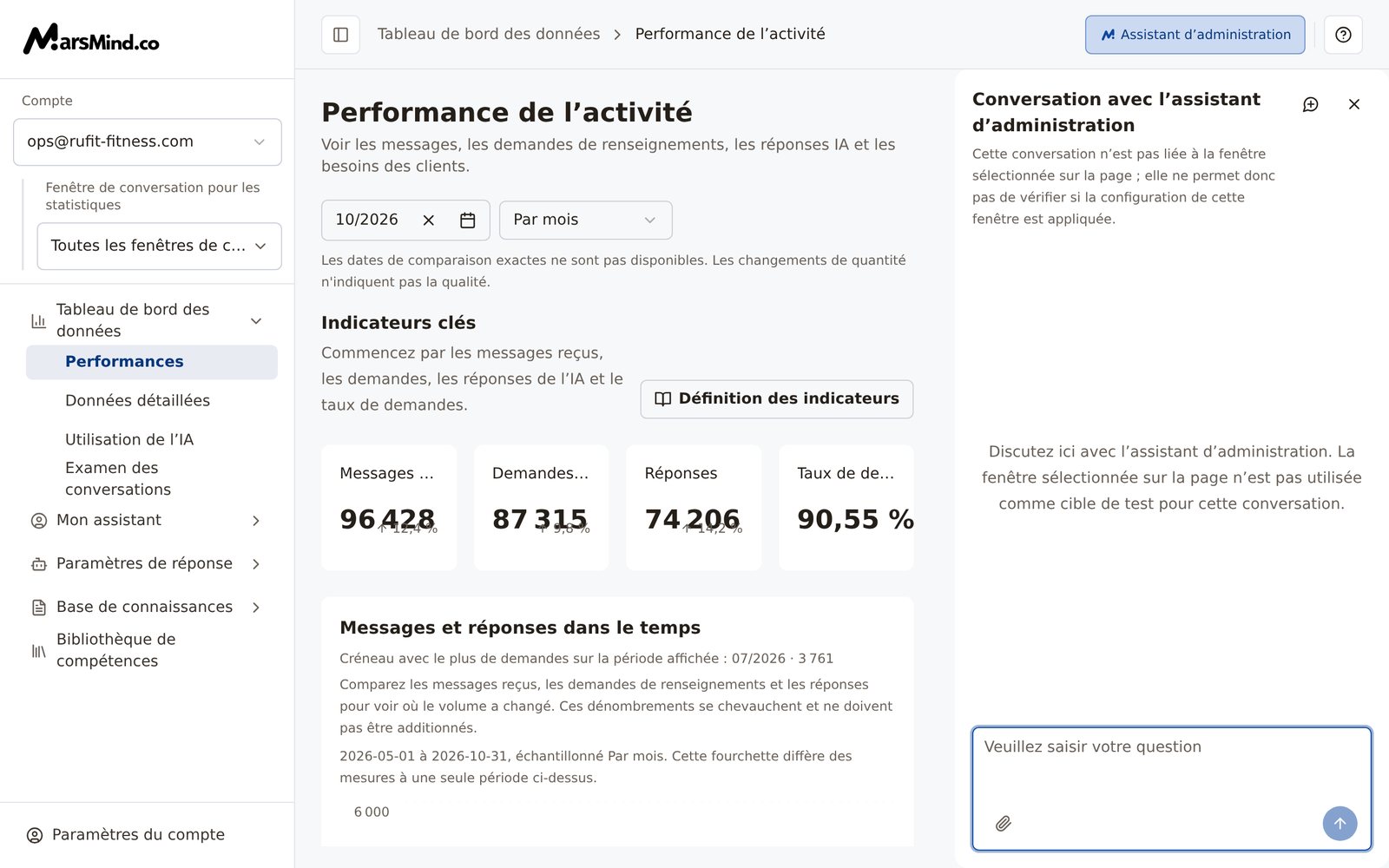Viewport: 1389px width, 868px height.
Task: Expand the Base de connaissances menu
Action: point(256,608)
